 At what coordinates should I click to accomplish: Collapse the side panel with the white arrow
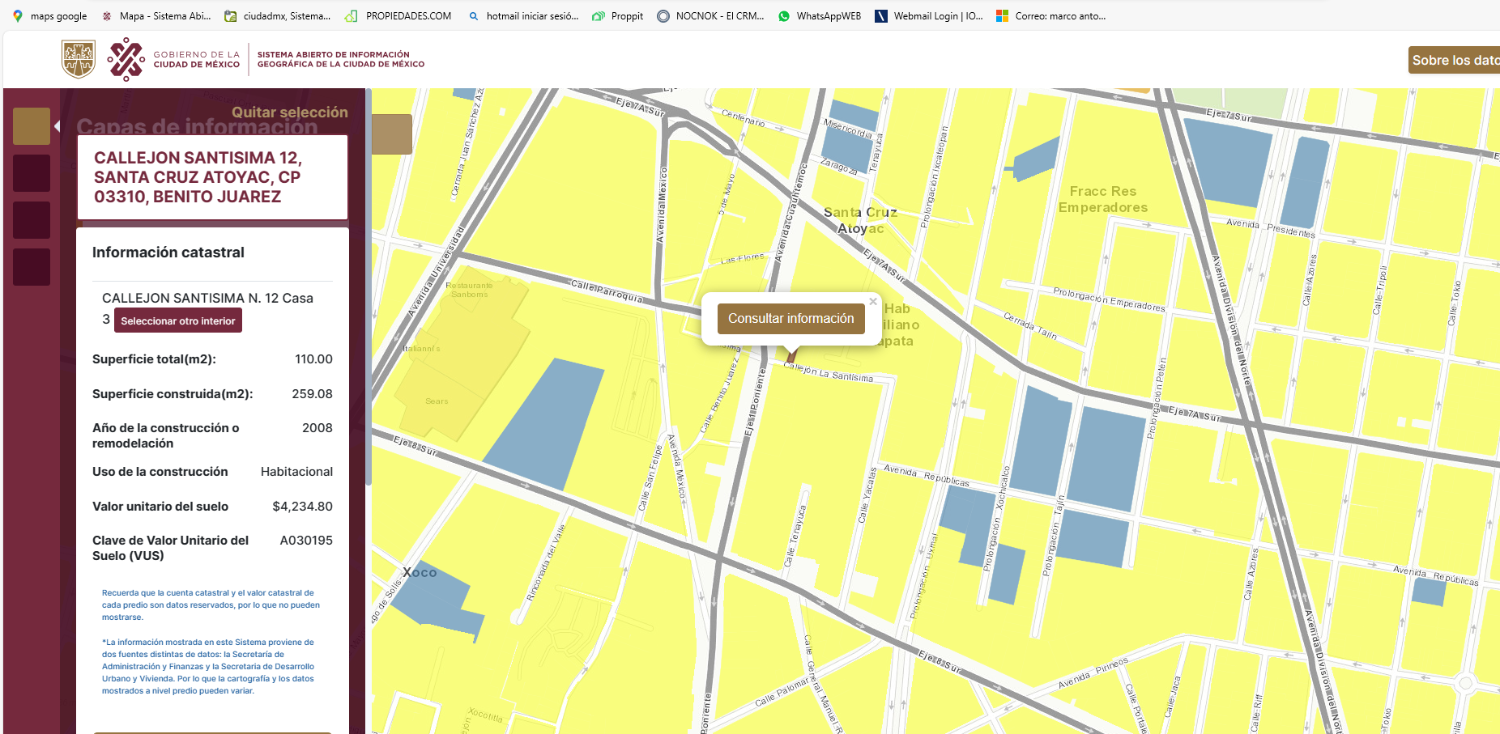(x=57, y=126)
